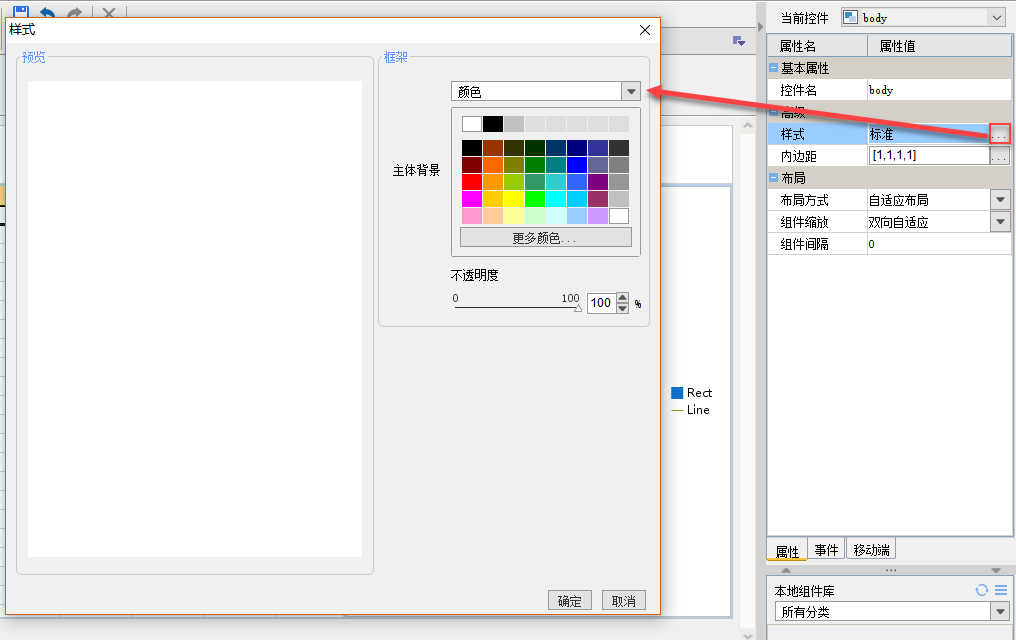Pick the dark maroon color swatch
1016x640 pixels.
pos(472,165)
